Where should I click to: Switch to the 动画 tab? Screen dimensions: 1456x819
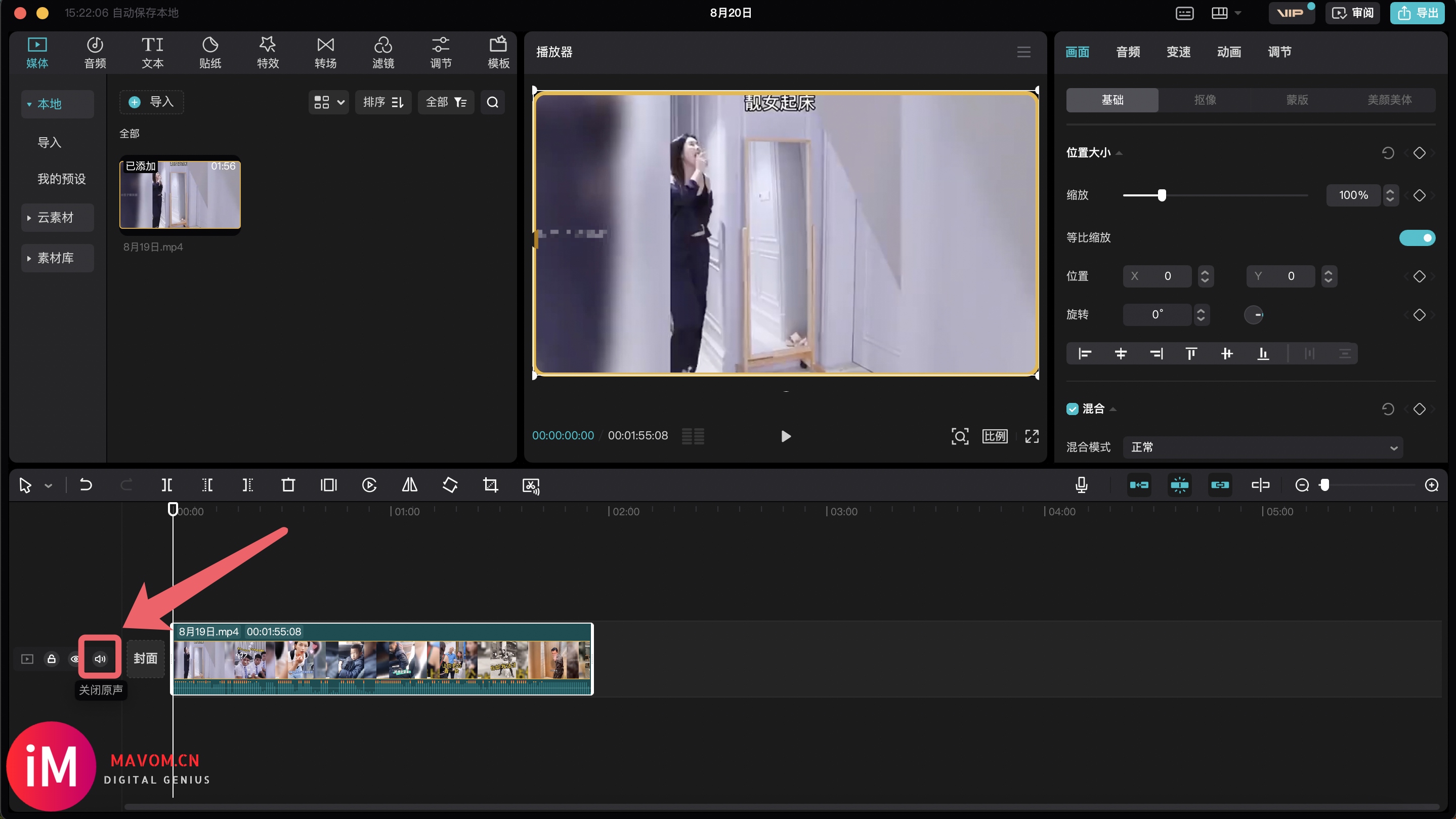point(1229,52)
